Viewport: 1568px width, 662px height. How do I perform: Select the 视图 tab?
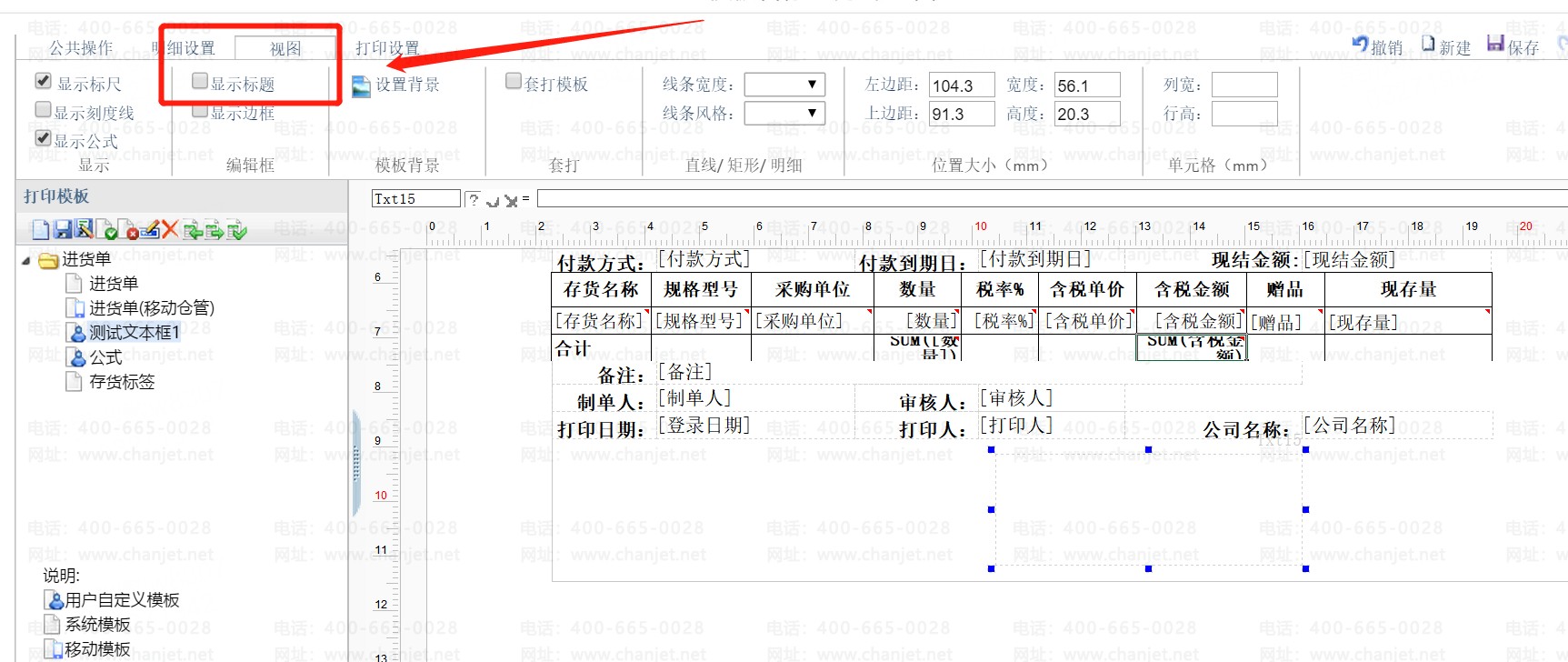[x=285, y=48]
